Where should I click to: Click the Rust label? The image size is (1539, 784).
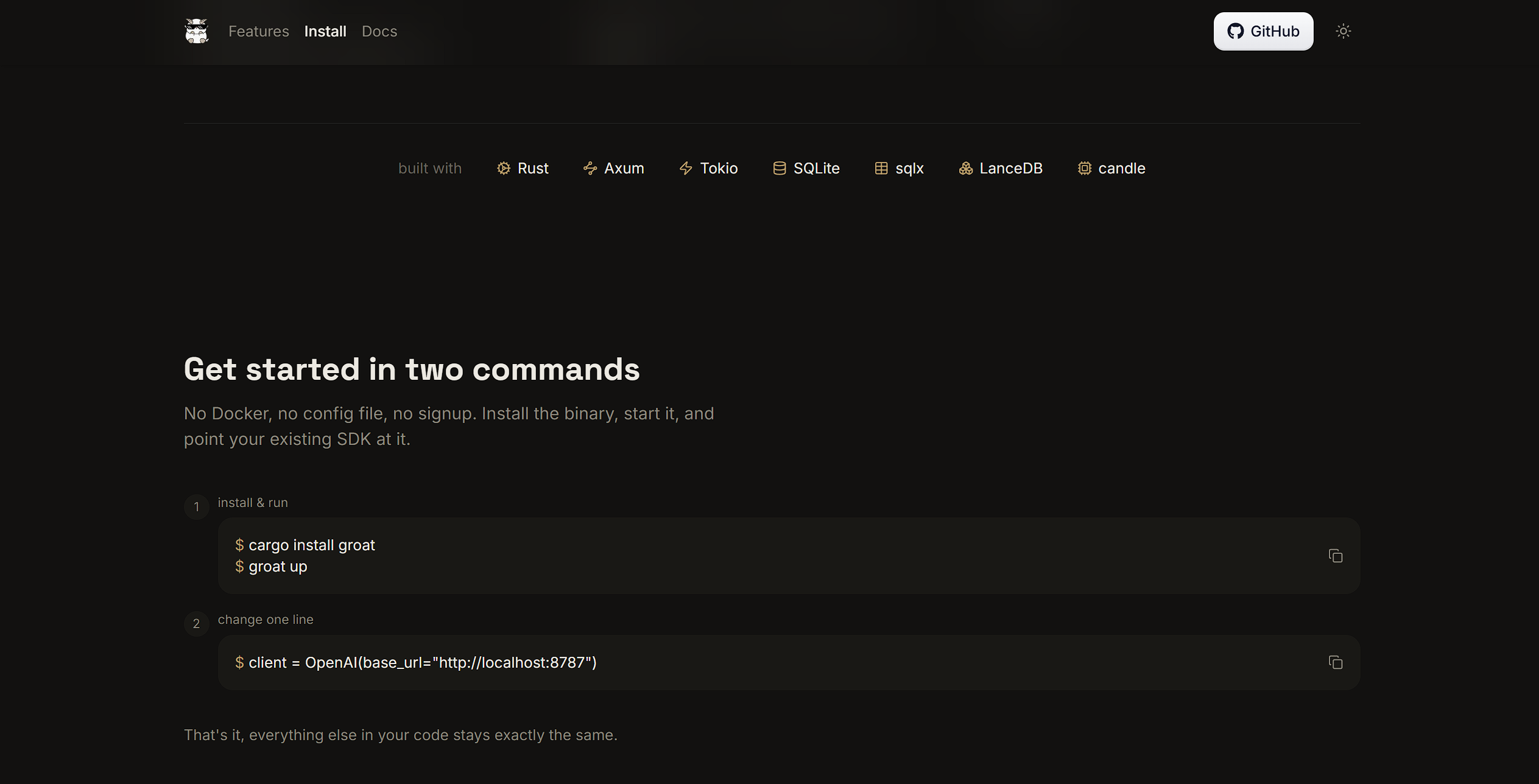click(533, 168)
